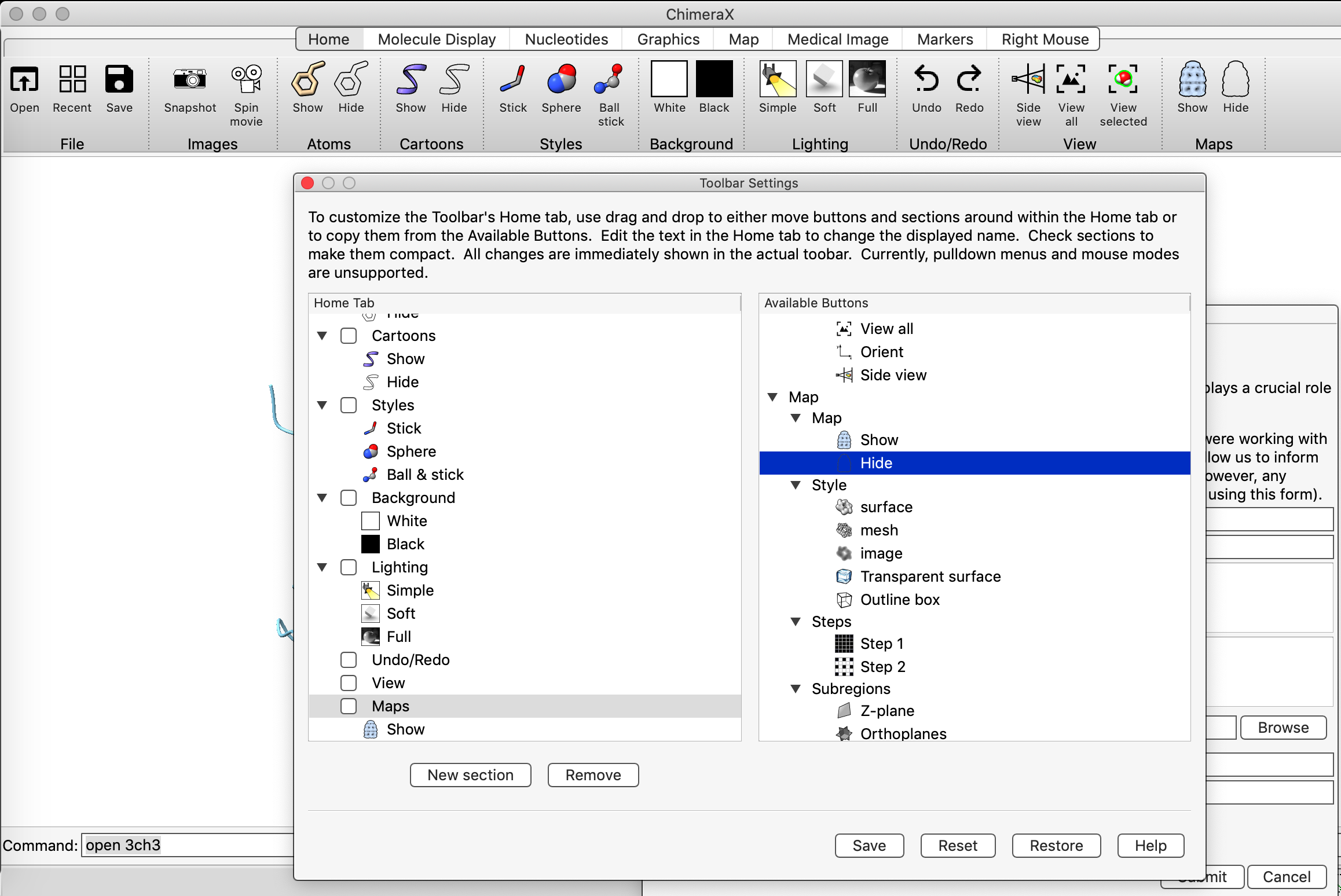Click the Side view toolbar icon
Viewport: 1341px width, 896px height.
tap(1028, 79)
